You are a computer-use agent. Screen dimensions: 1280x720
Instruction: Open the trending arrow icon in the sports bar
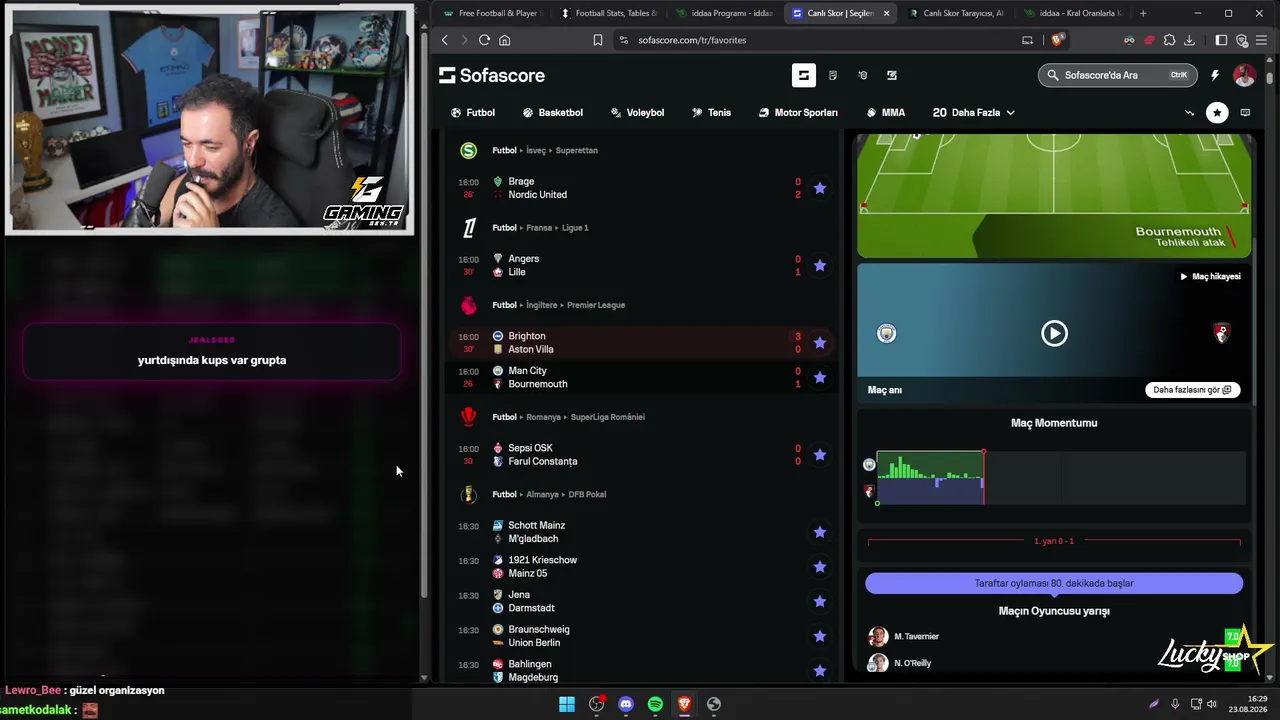click(1189, 113)
